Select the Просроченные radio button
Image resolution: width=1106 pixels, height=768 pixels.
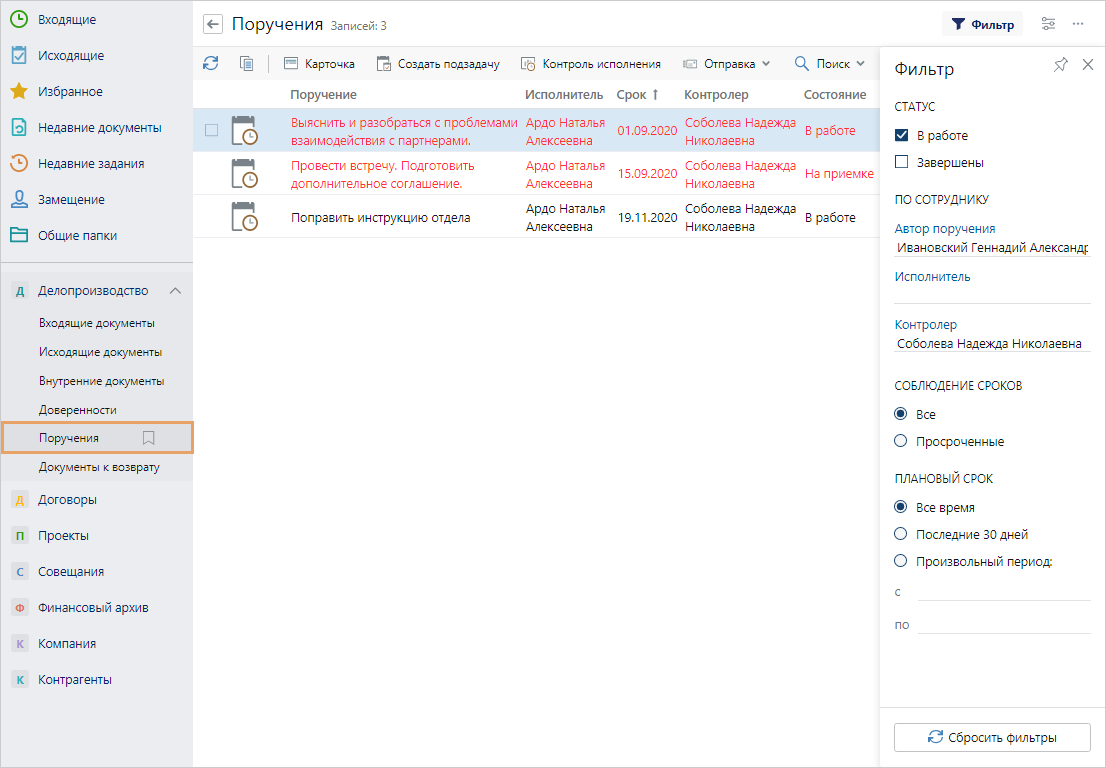point(901,441)
